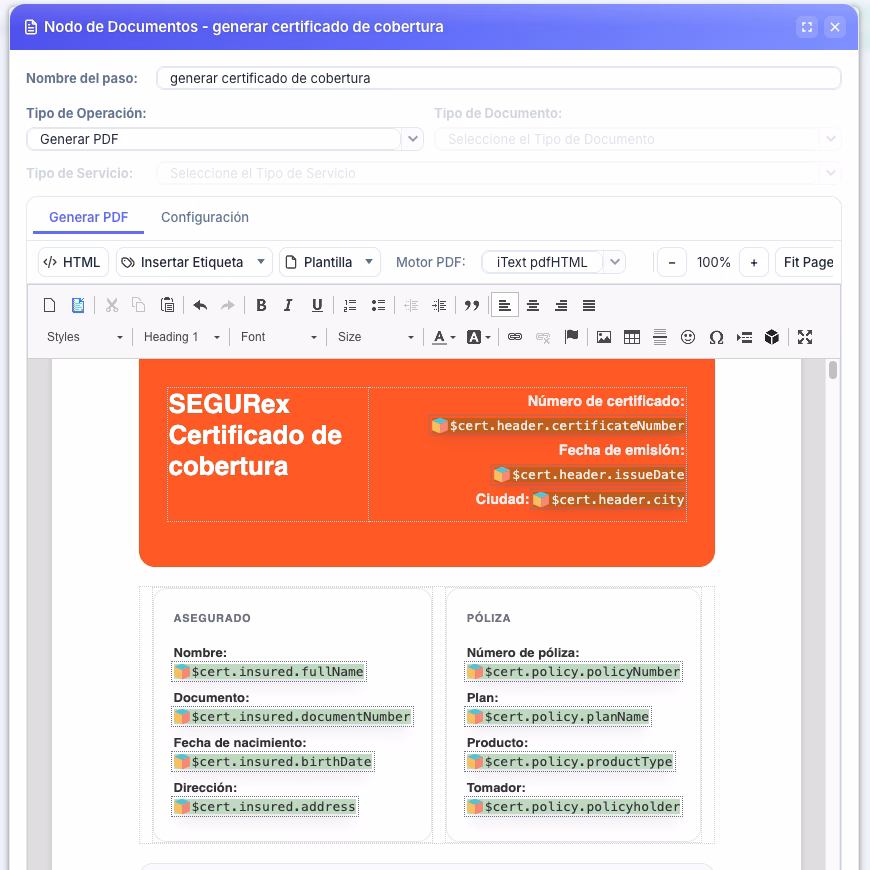Expand the dialog to fullscreen

pyautogui.click(x=807, y=27)
